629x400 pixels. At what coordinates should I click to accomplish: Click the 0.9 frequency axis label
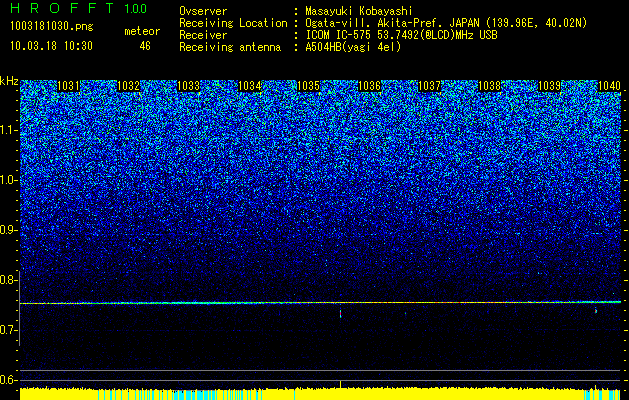[x=6, y=230]
